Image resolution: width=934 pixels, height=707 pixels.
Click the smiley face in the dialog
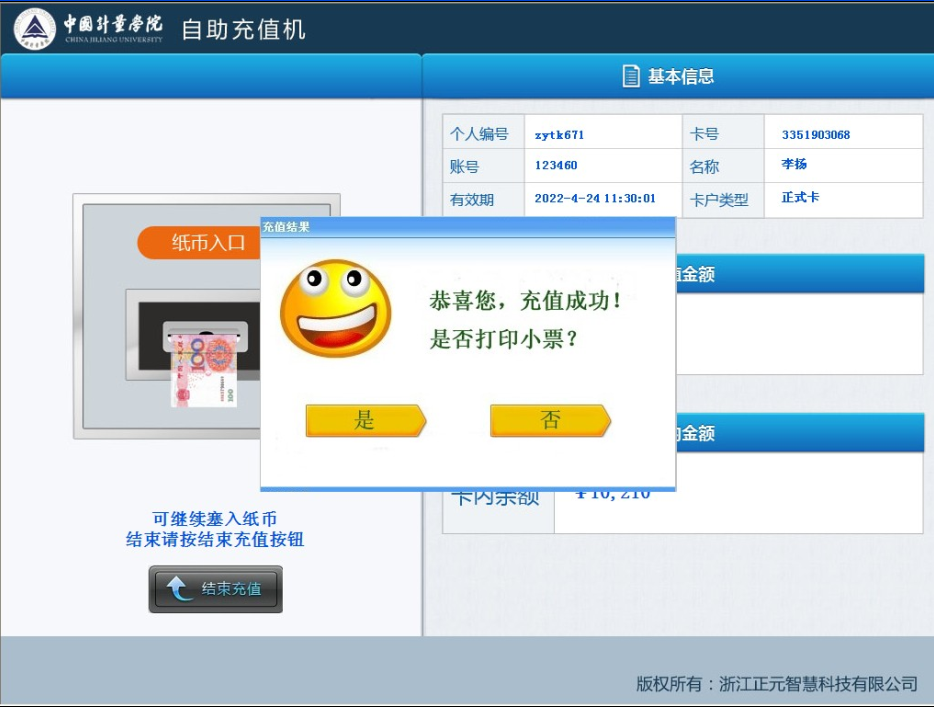pos(335,309)
